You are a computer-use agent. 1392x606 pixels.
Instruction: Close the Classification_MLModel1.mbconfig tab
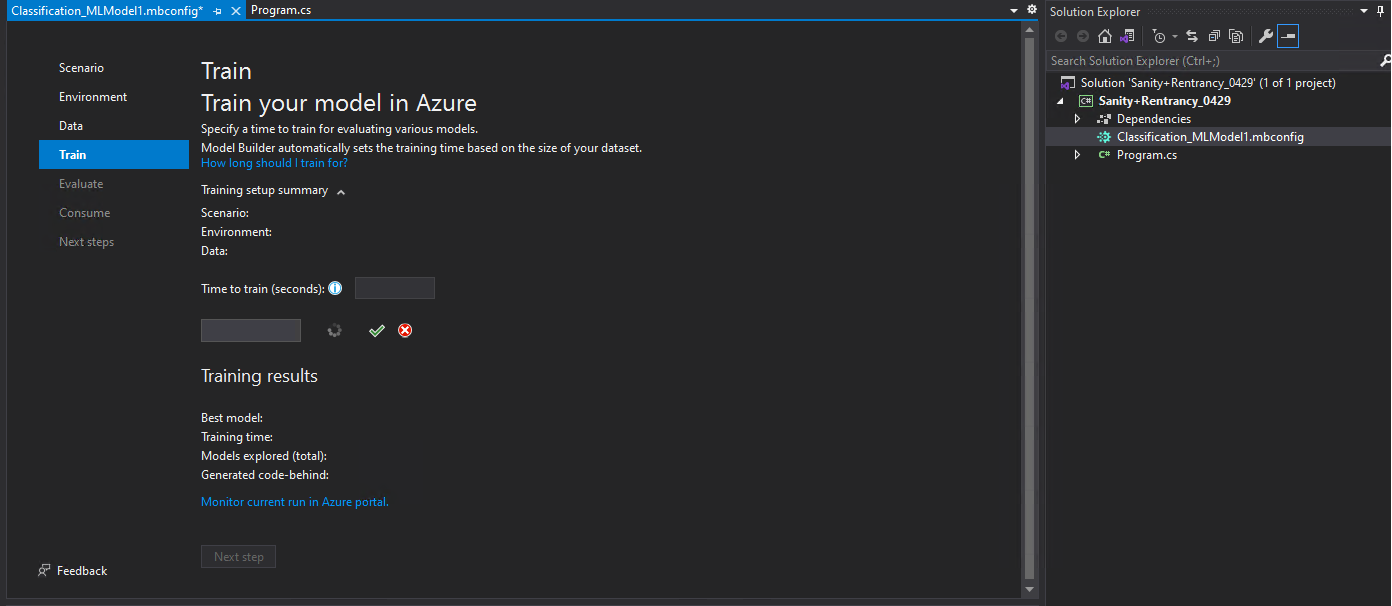click(x=236, y=11)
